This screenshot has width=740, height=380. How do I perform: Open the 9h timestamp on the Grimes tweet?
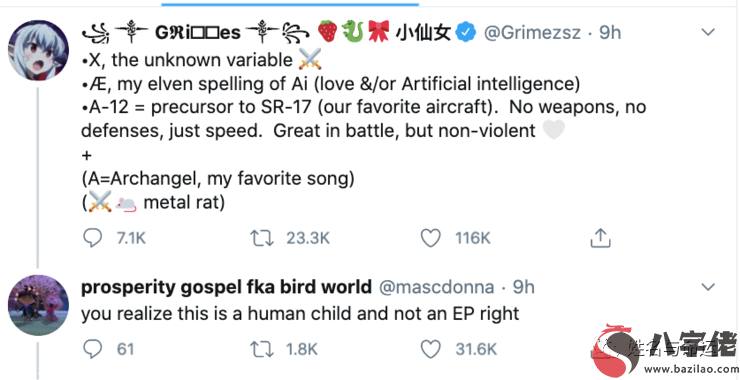610,33
